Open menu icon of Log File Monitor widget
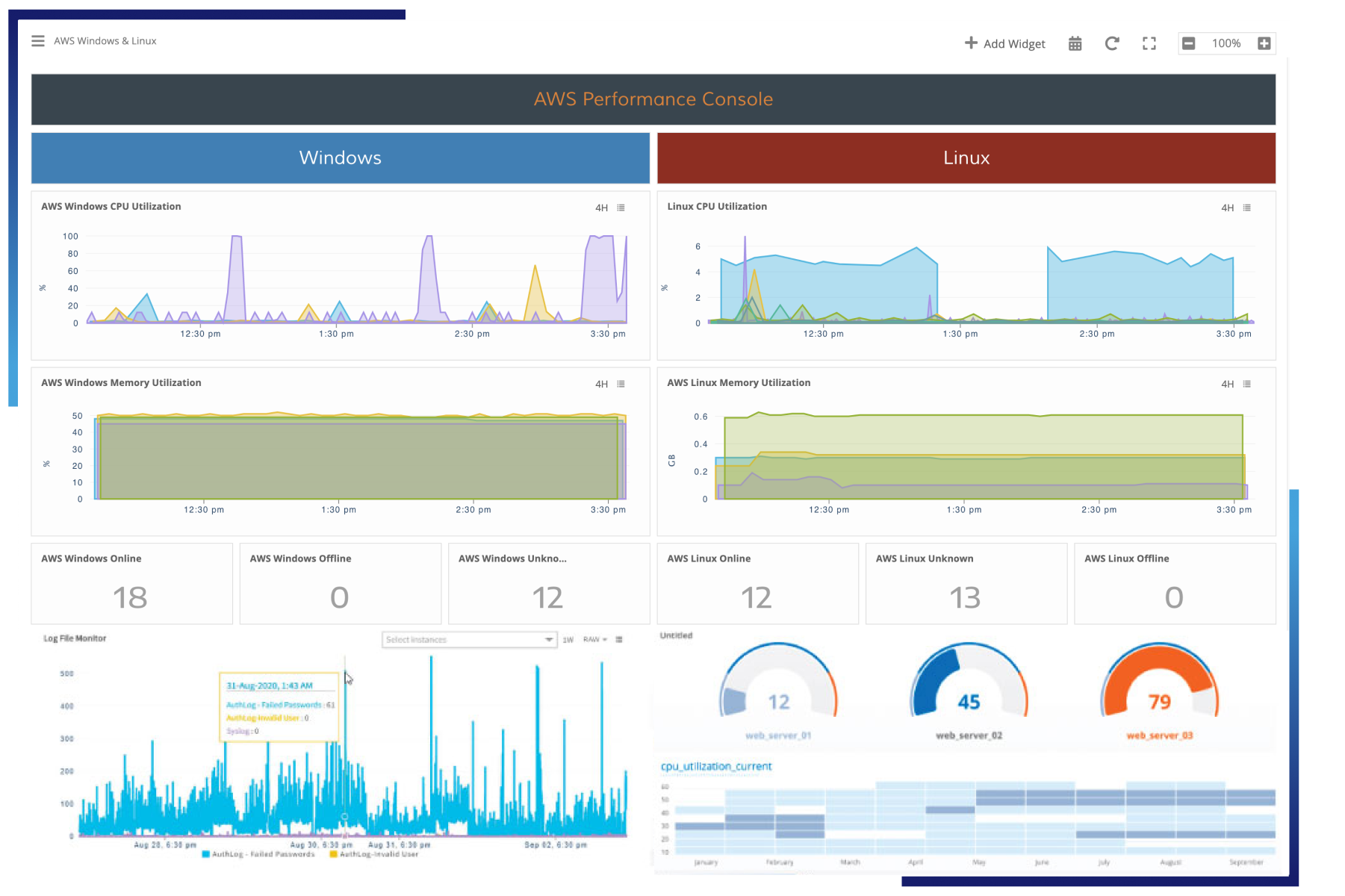This screenshot has width=1345, height=896. (619, 640)
